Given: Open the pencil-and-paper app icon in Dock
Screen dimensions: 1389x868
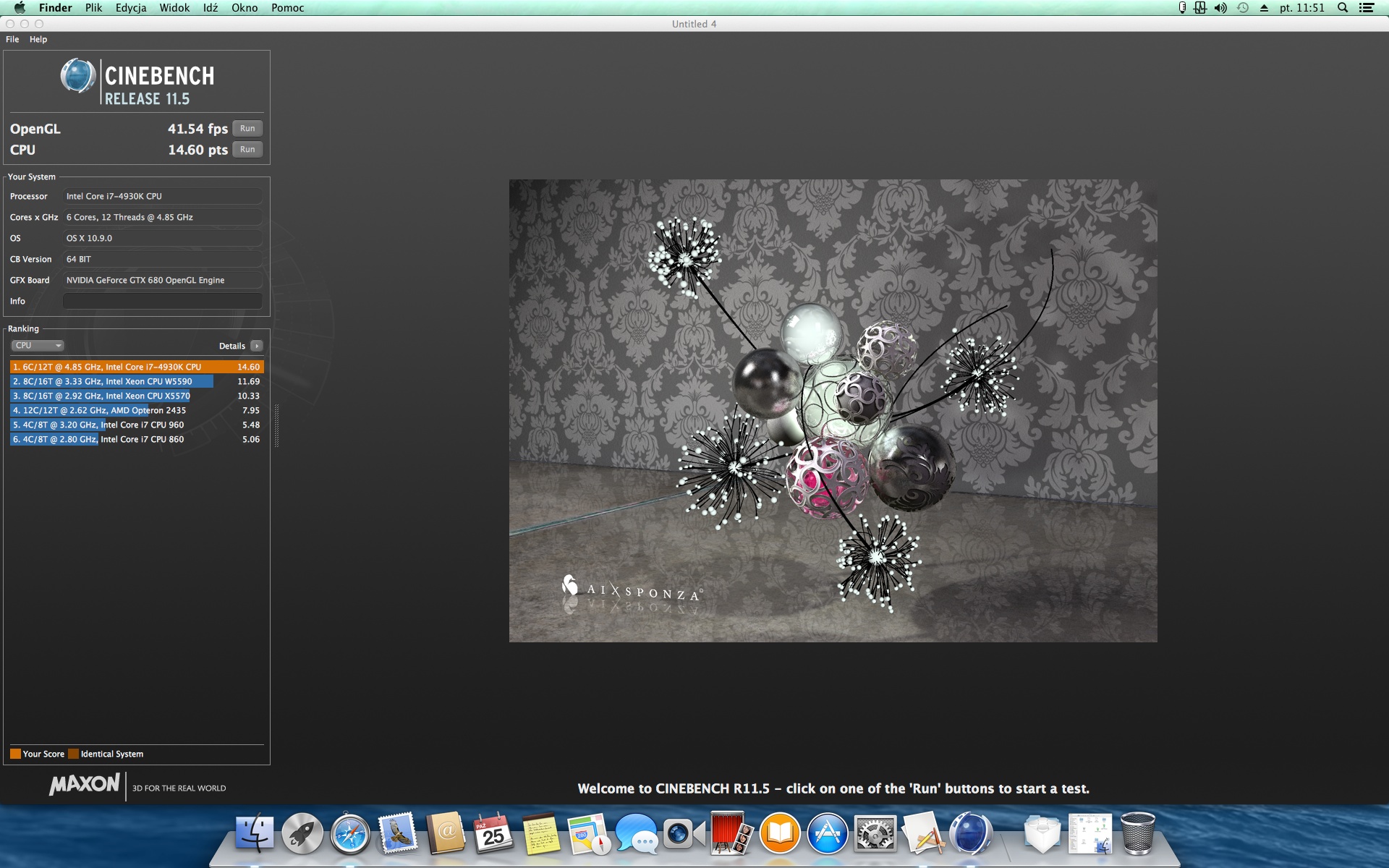Looking at the screenshot, I should tap(922, 833).
